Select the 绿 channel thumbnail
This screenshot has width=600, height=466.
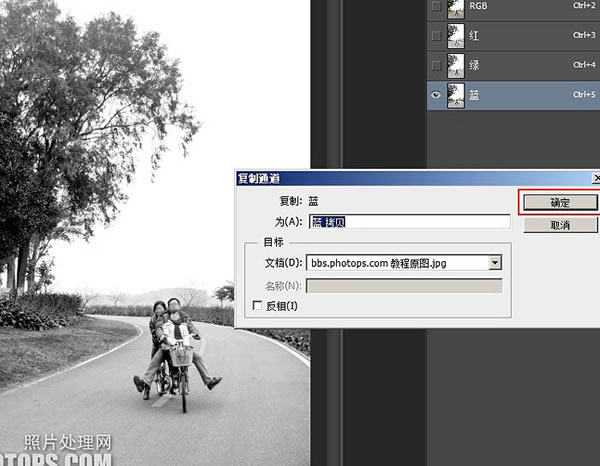click(456, 66)
